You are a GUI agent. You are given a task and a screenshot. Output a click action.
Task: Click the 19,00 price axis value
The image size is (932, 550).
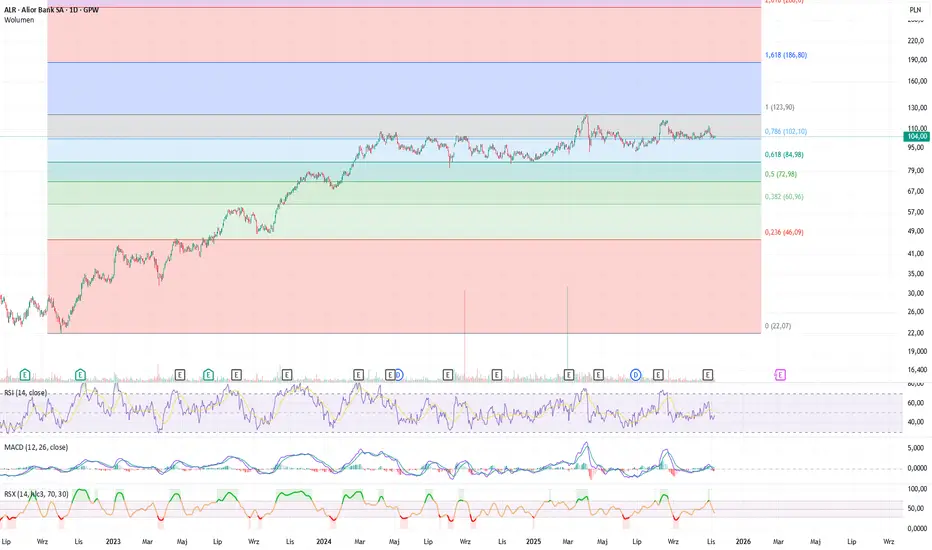tap(916, 351)
